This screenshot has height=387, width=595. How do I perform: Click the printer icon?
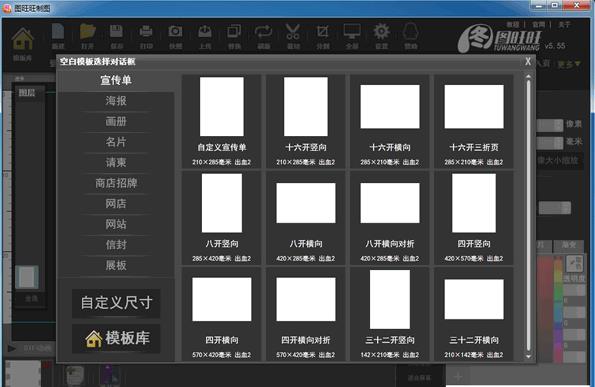click(x=146, y=32)
